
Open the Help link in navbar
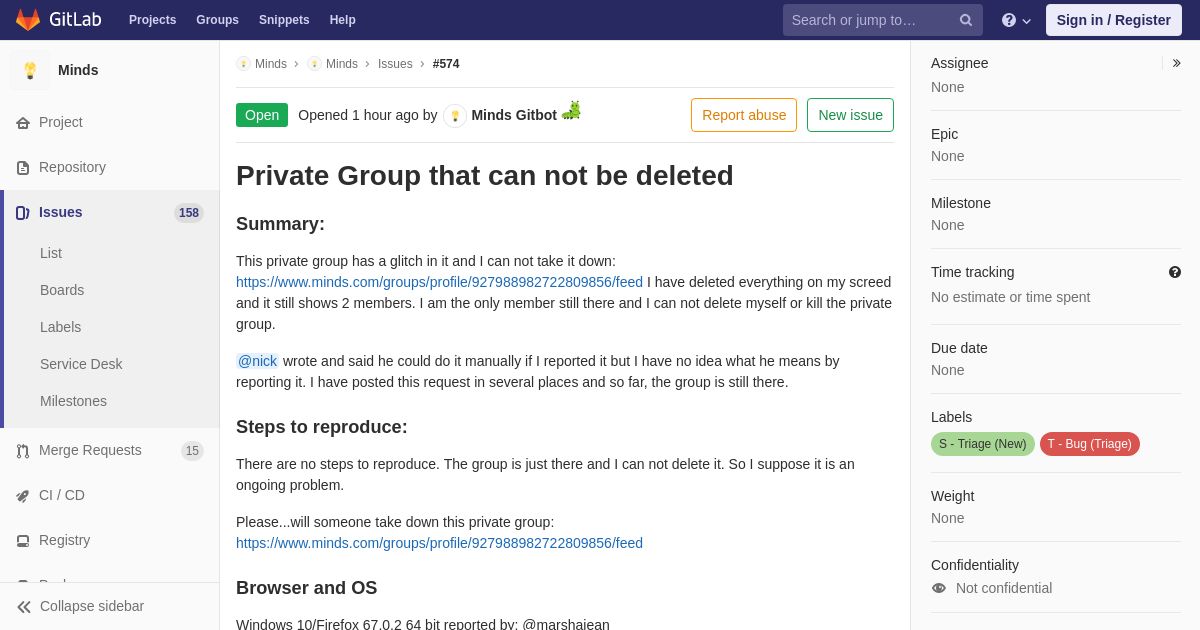click(x=343, y=20)
